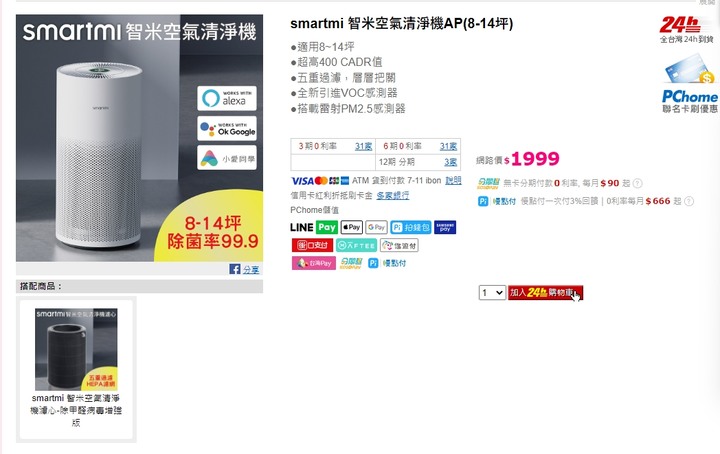The height and width of the screenshot is (454, 720).
Task: Open 3家 link for 12期分期
Action: pos(450,162)
